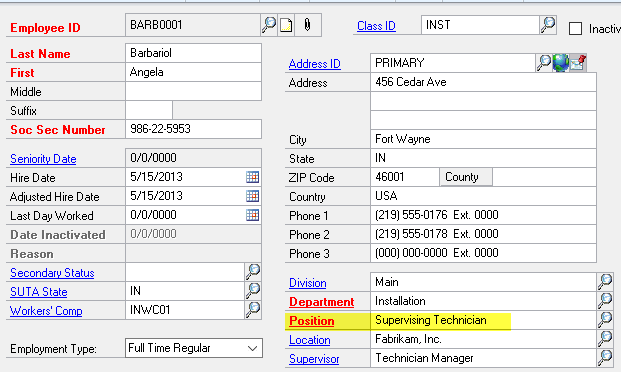Click Address field 456 Cedar Ave
This screenshot has width=621, height=372.
[484, 82]
